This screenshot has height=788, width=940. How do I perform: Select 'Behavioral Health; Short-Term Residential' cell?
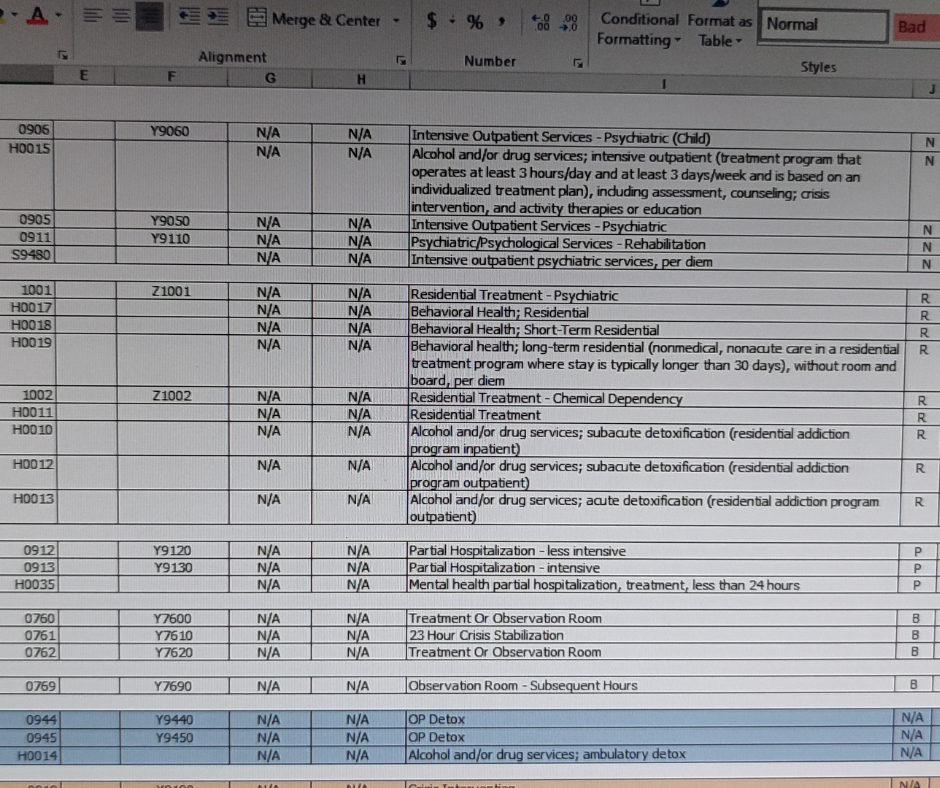656,330
